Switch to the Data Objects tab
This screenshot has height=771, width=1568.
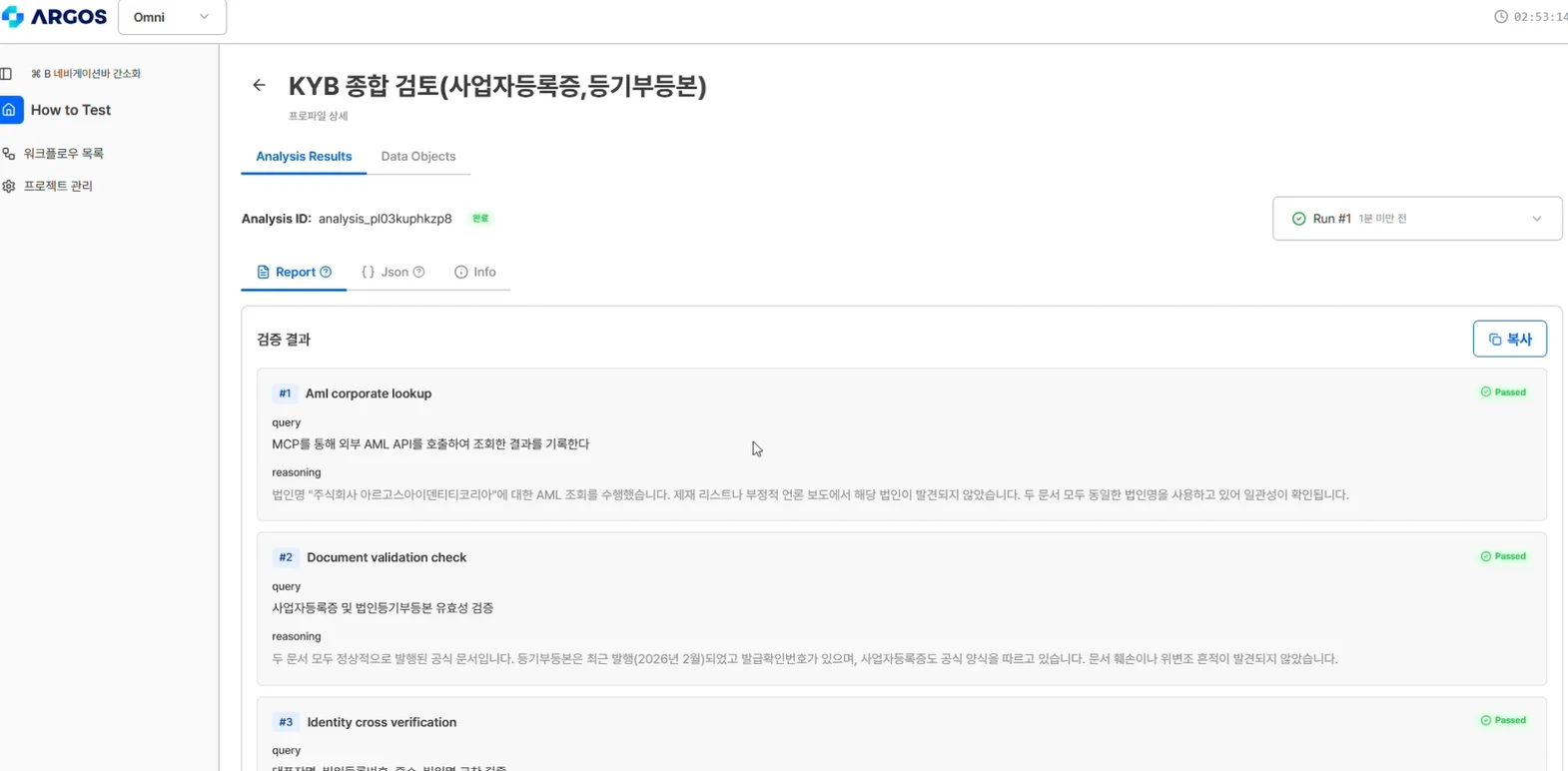418,157
